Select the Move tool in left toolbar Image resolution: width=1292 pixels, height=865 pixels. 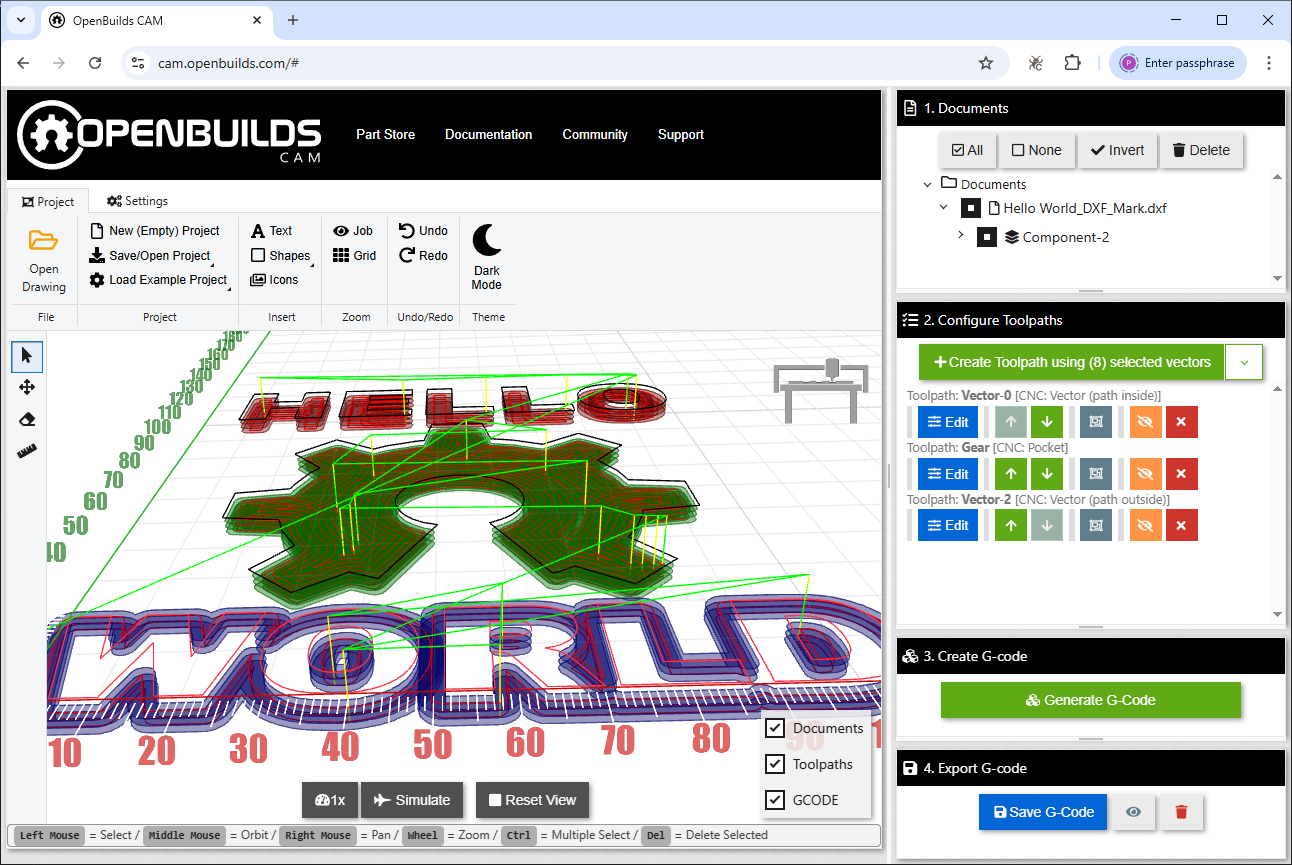(27, 387)
